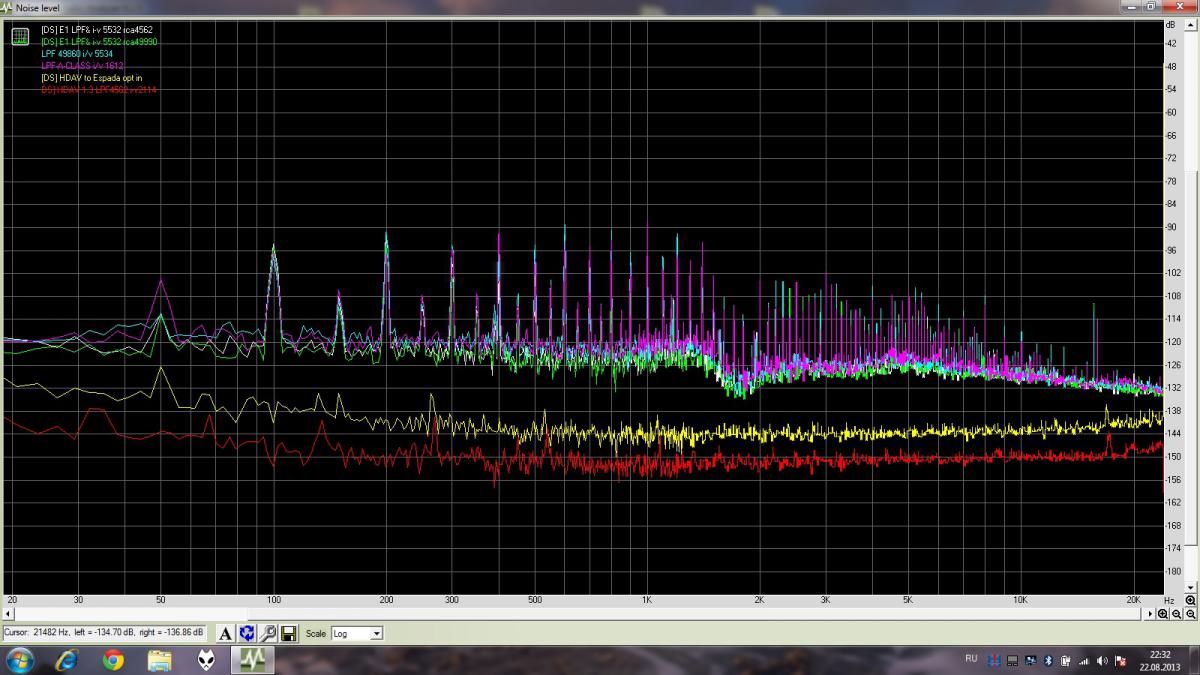Screen dimensions: 1200x675
Task: Open Windows Explorer from the taskbar
Action: (160, 660)
